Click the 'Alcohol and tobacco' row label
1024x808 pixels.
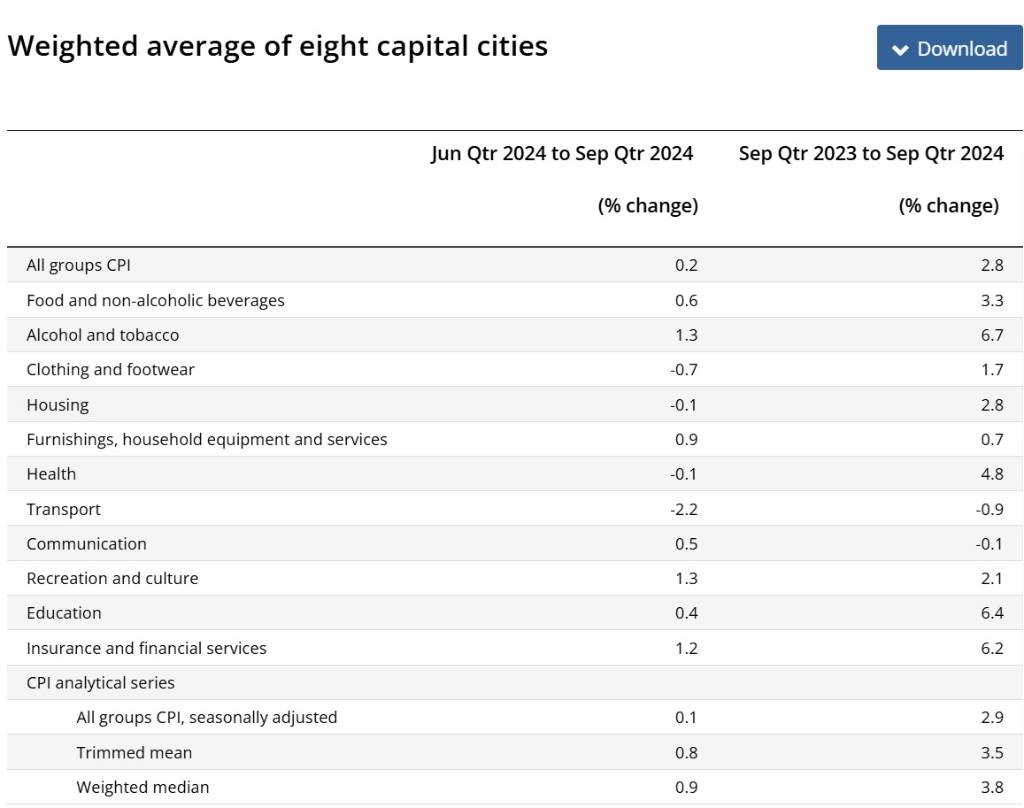click(102, 335)
